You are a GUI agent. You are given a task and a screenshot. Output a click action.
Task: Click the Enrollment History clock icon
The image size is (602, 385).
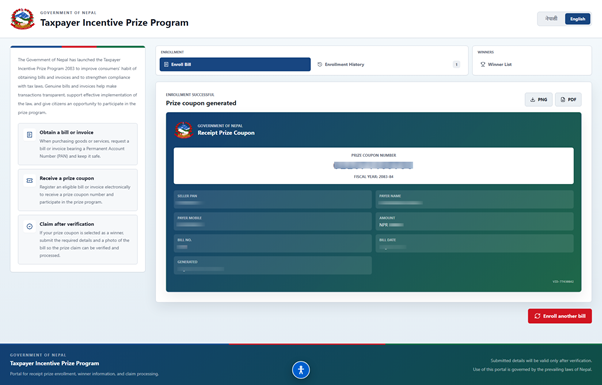(320, 64)
